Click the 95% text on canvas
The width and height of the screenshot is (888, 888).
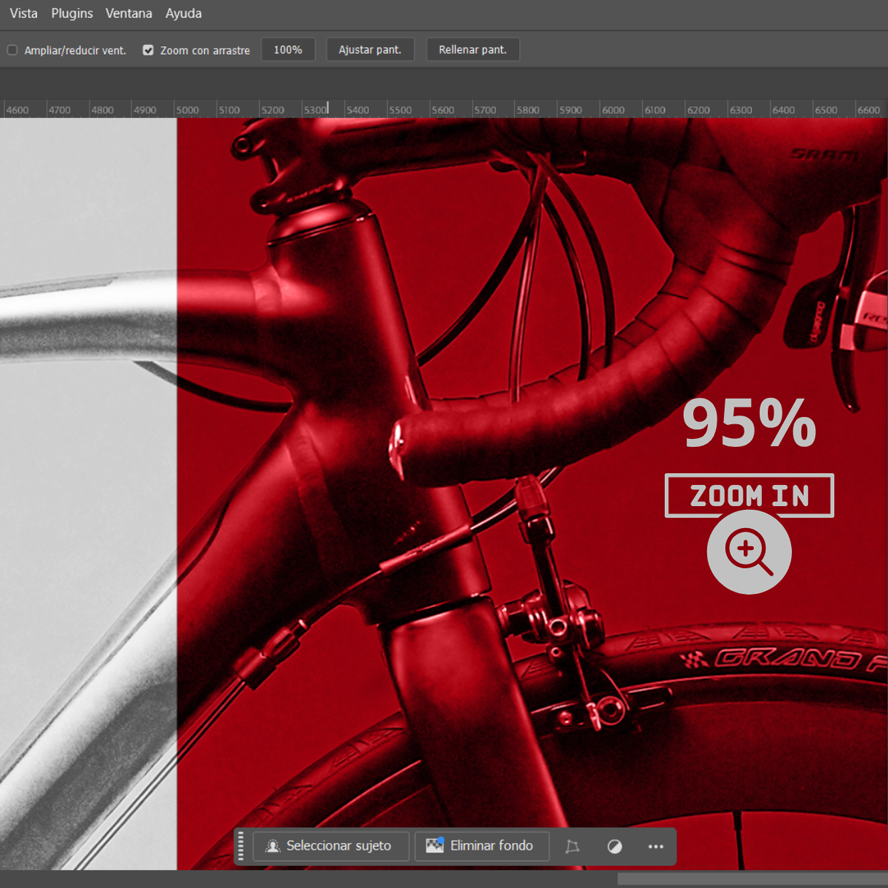coord(749,422)
